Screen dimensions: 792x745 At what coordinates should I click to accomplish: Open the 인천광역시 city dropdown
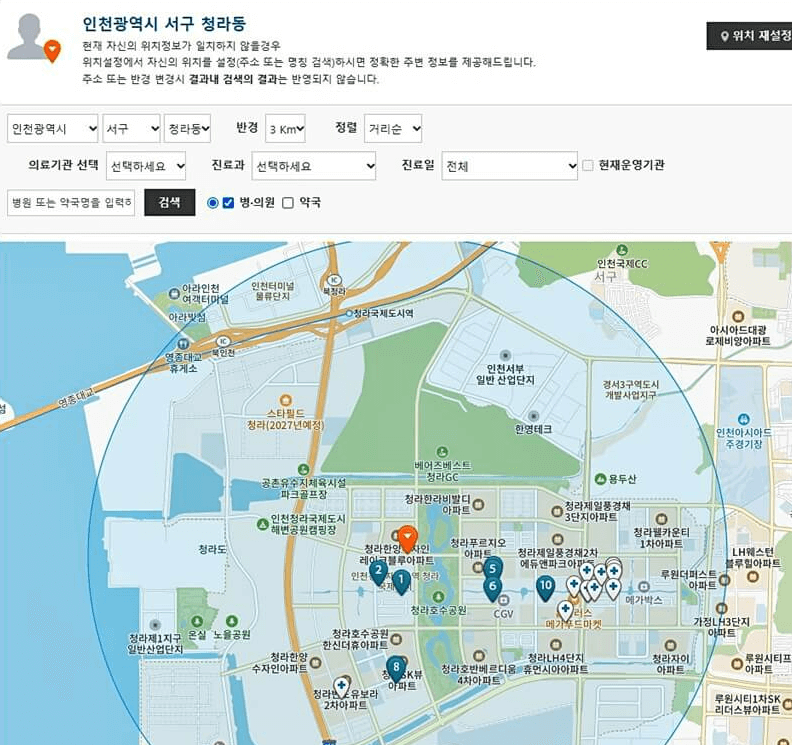tap(53, 129)
